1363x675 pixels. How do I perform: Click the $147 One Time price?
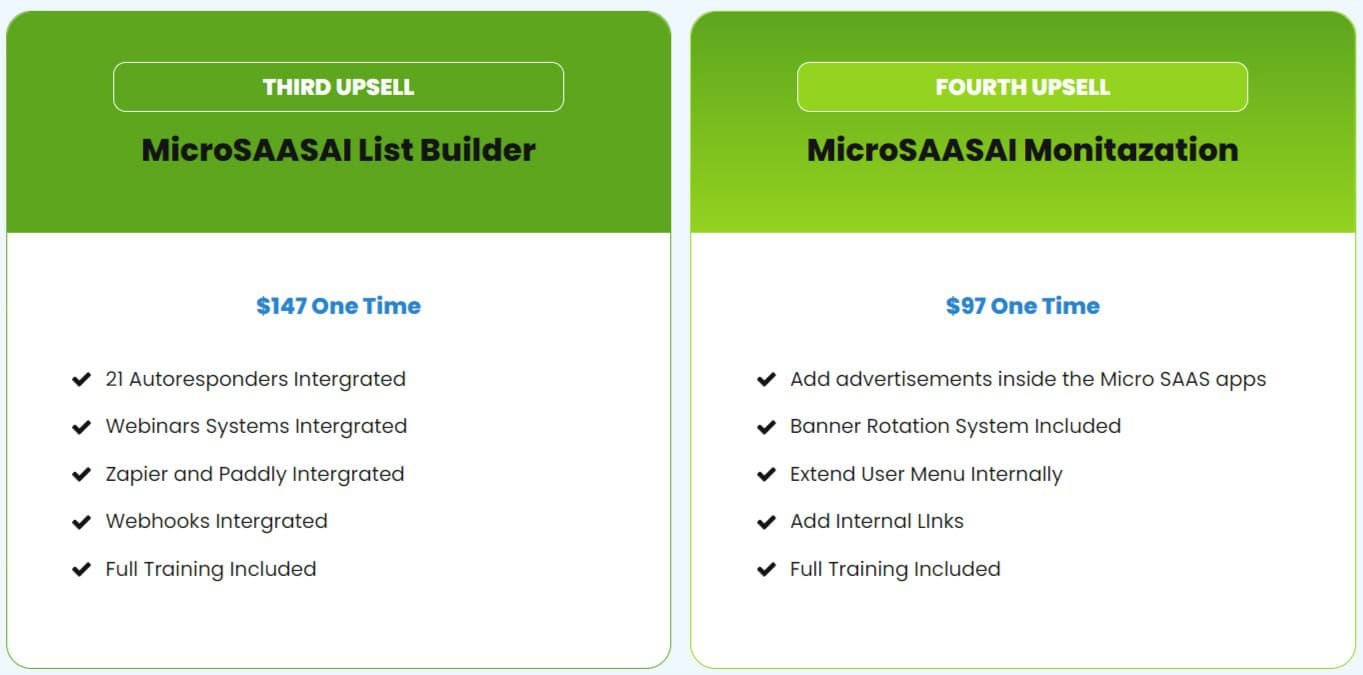(338, 306)
